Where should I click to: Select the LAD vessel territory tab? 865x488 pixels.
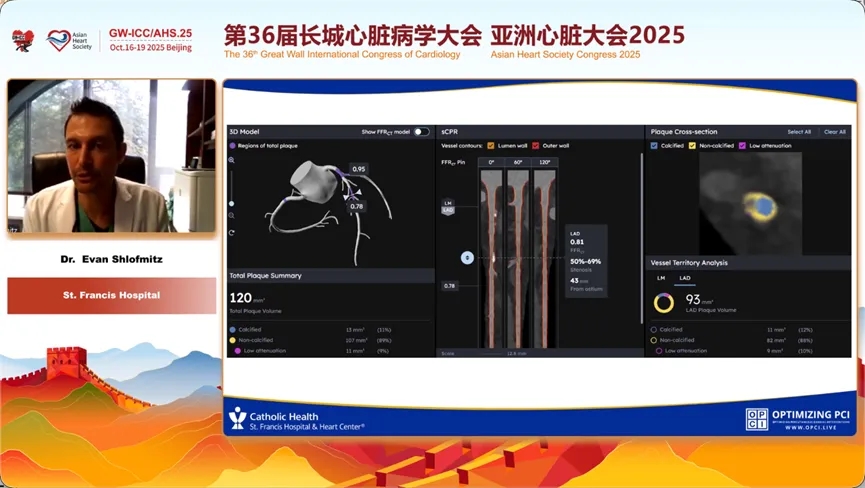pos(685,278)
